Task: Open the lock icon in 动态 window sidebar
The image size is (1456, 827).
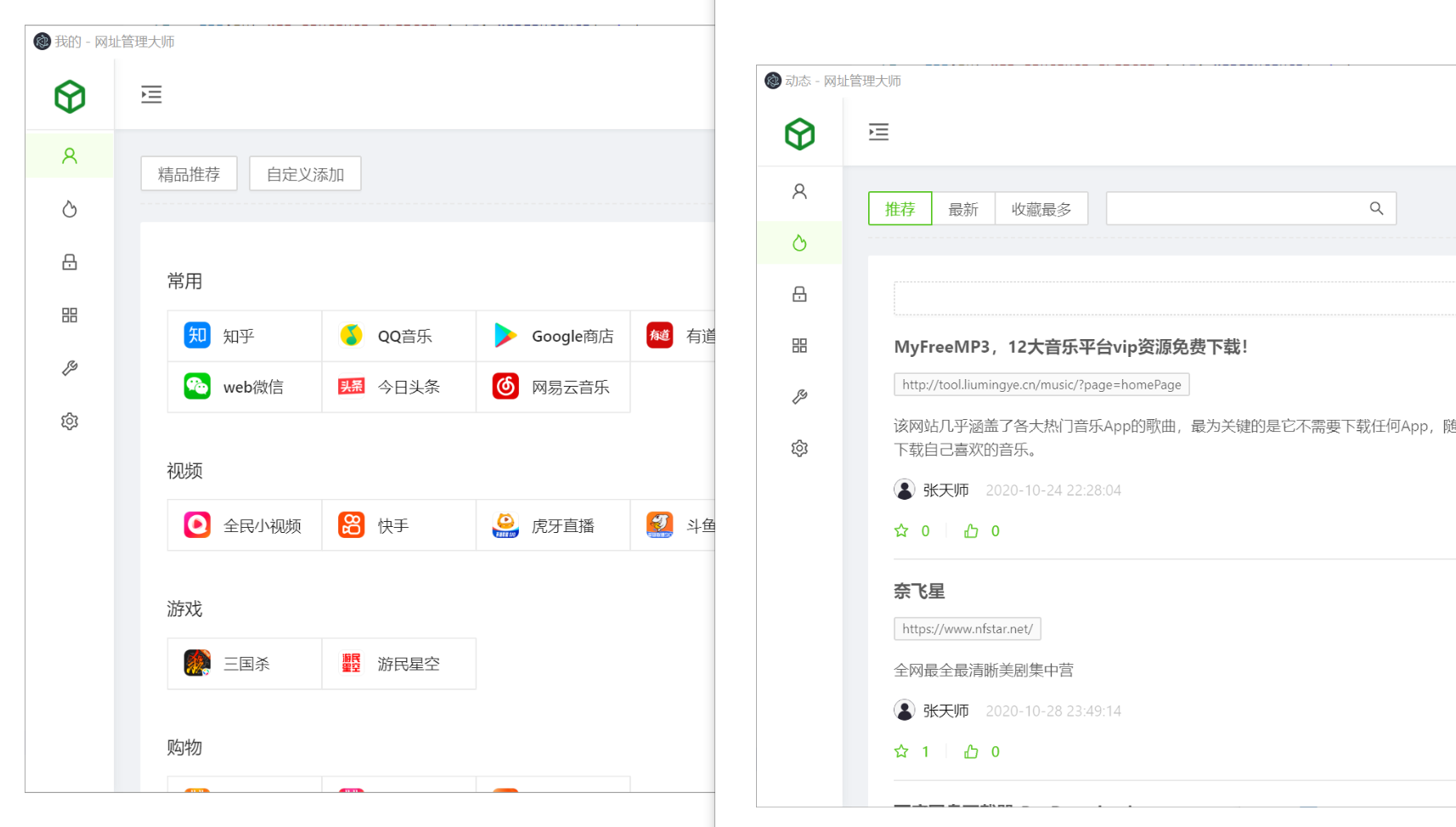Action: click(799, 294)
